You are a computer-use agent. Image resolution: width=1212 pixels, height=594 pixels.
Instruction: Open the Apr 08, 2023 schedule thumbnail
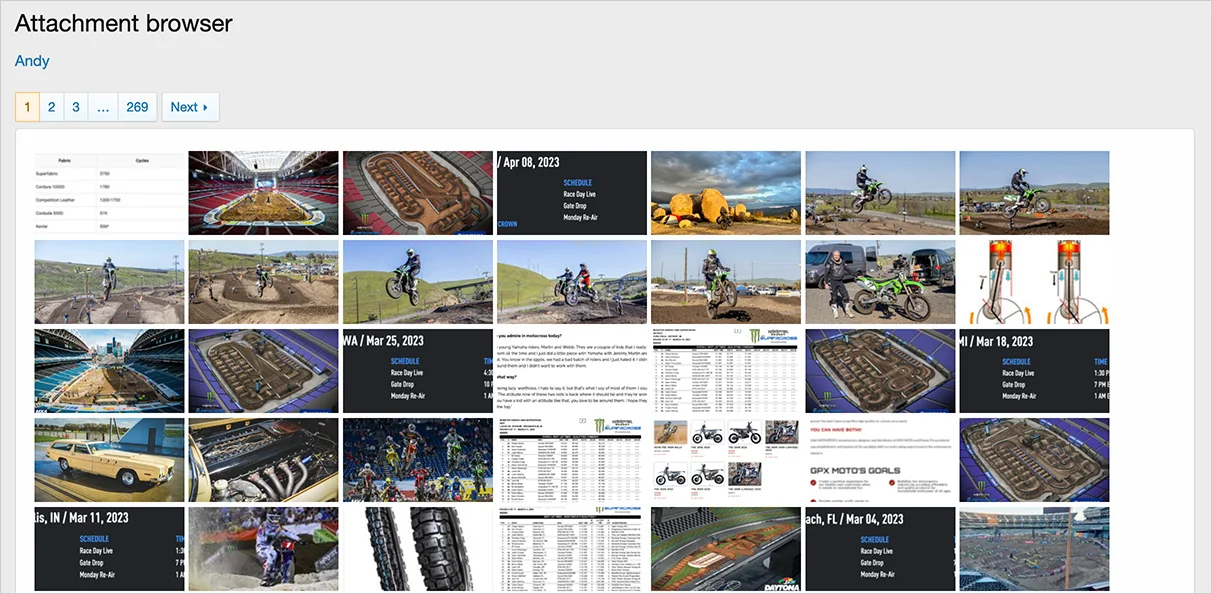[x=571, y=193]
